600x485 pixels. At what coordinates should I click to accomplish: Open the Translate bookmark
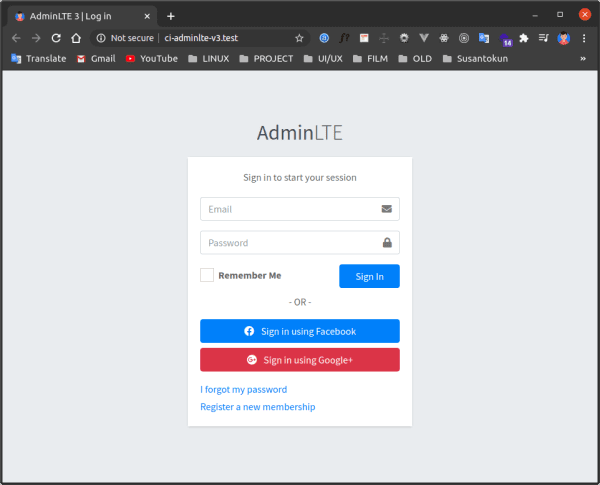[x=39, y=59]
